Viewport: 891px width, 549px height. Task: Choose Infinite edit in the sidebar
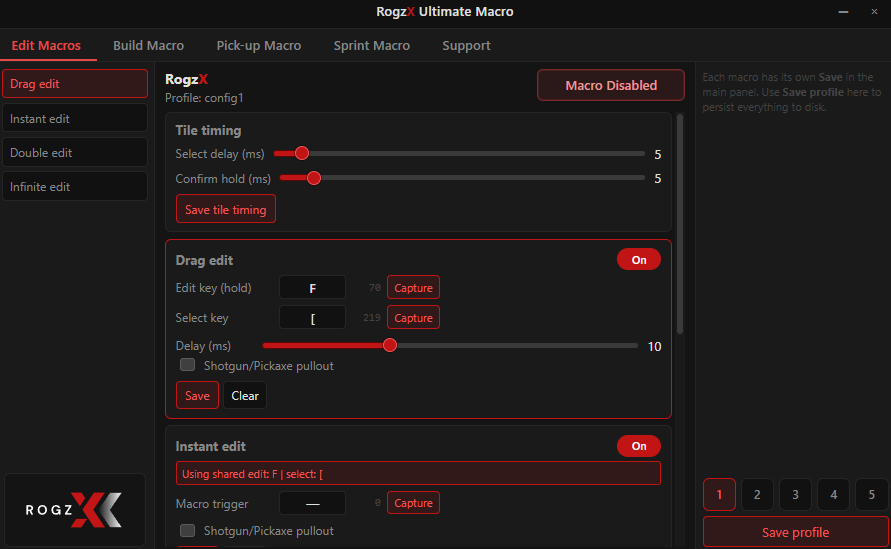point(75,186)
